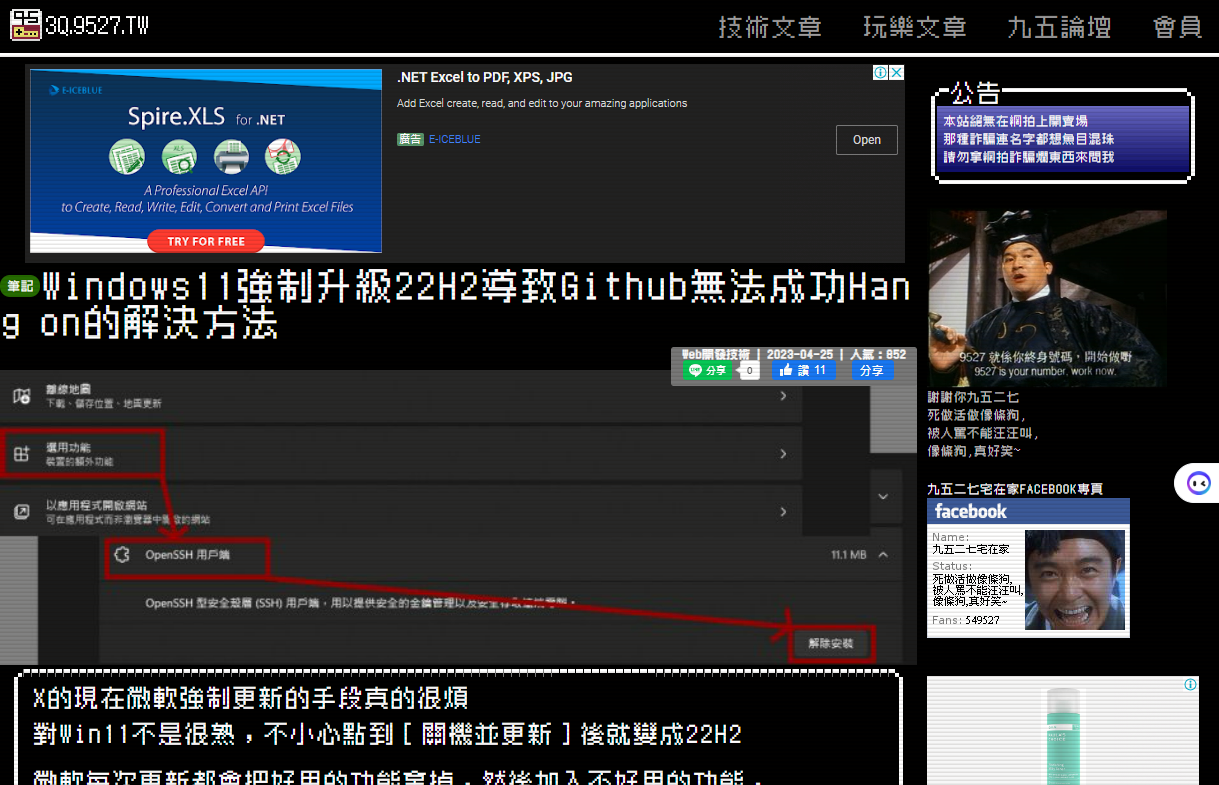
Task: Click the Spire.XLS ad banner image
Action: click(206, 160)
